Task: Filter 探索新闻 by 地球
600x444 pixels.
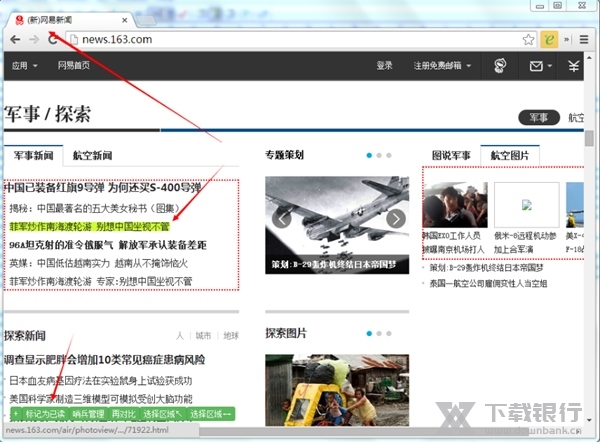Action: tap(231, 336)
